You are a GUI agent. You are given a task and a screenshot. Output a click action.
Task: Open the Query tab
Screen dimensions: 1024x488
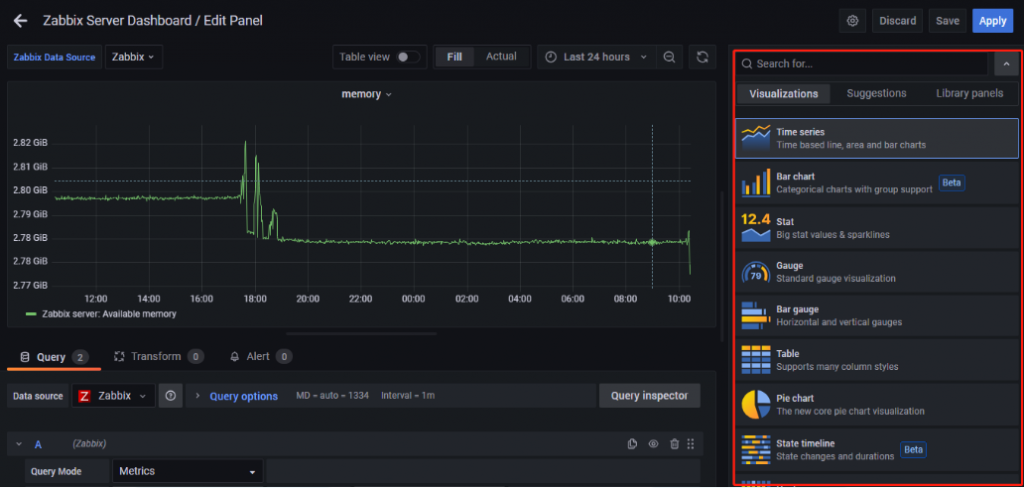pos(54,357)
